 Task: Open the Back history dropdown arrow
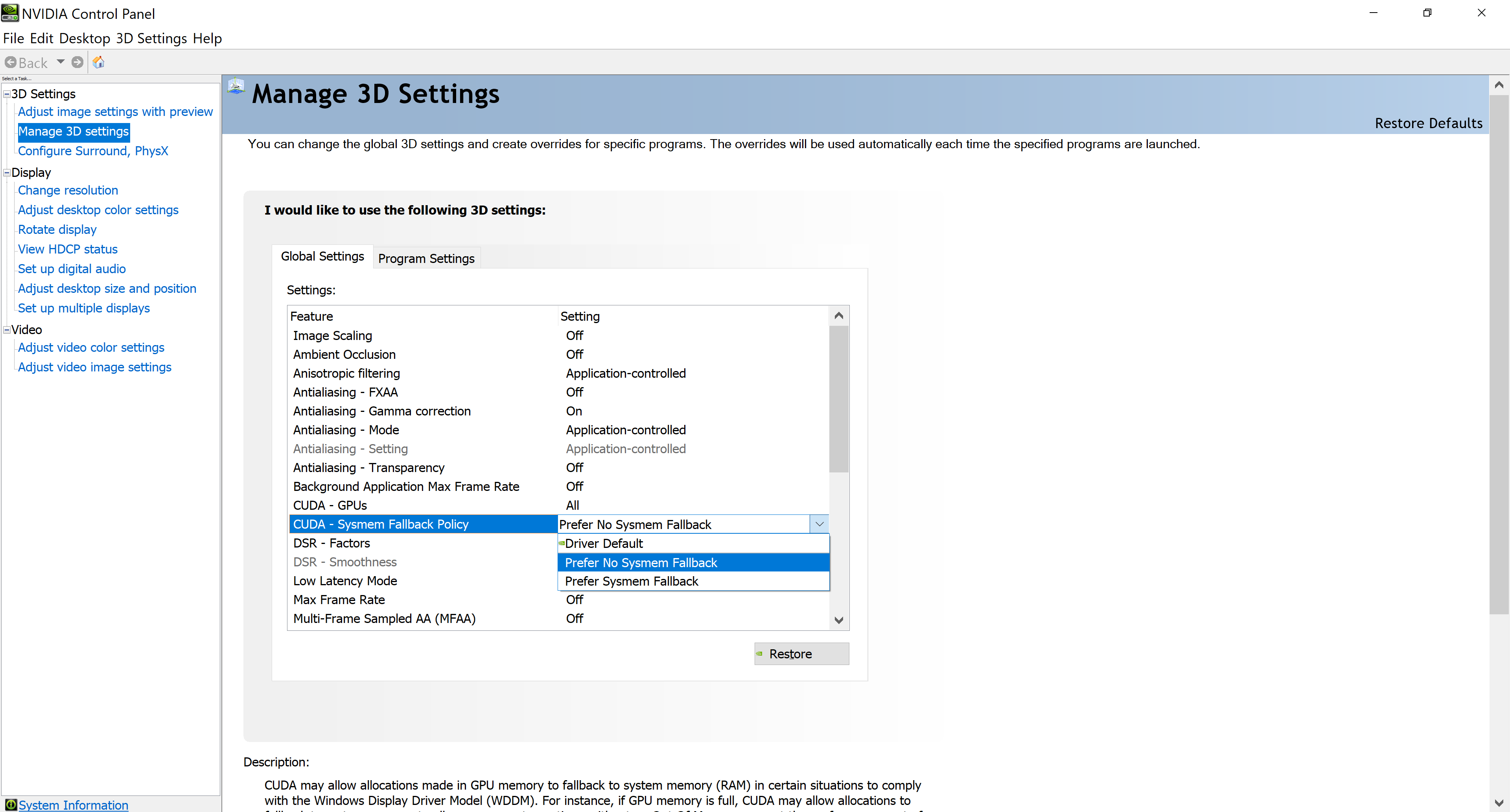(61, 62)
